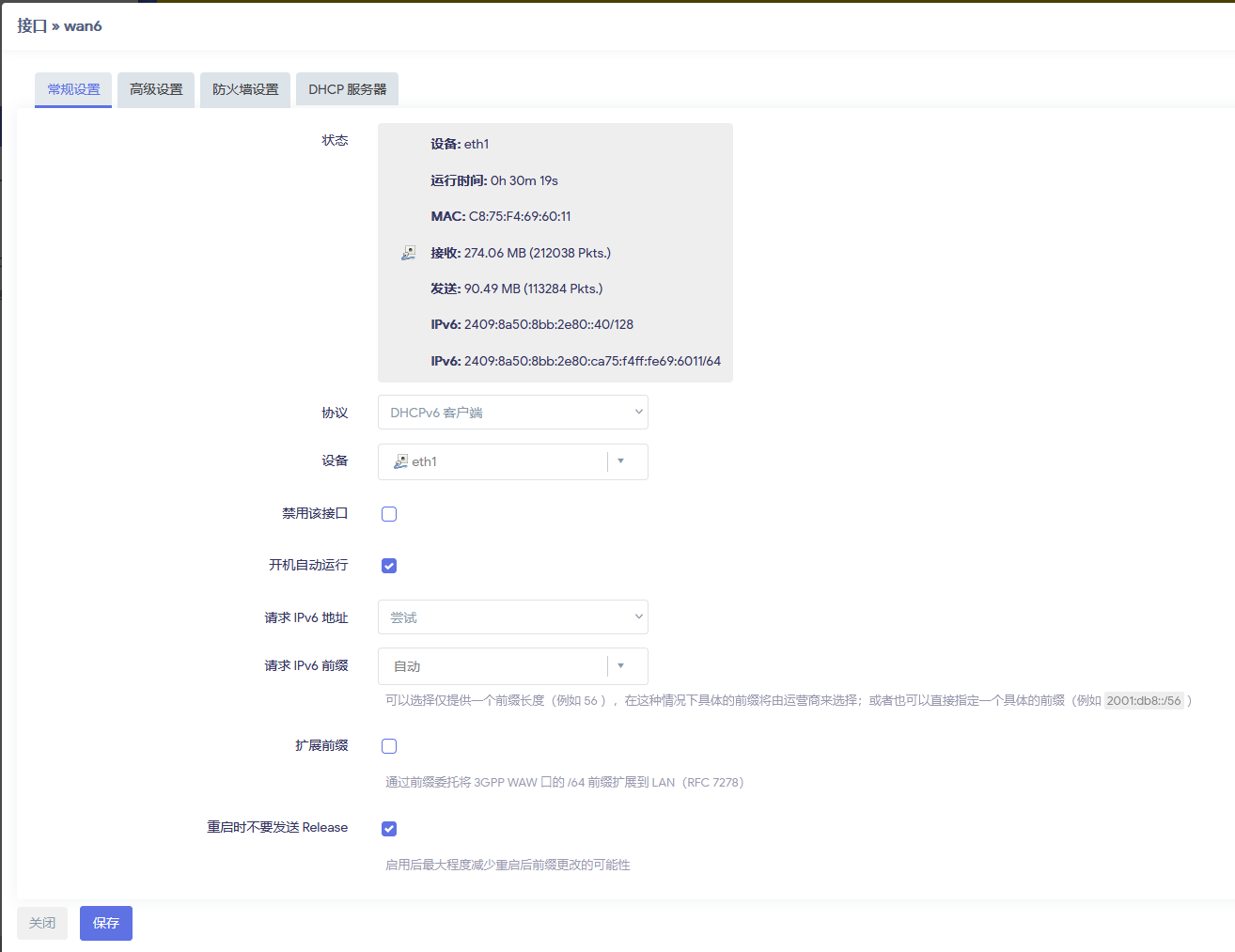Open the 协议 dropdown showing DHCPv6 客户端
The image size is (1235, 952).
(x=512, y=413)
